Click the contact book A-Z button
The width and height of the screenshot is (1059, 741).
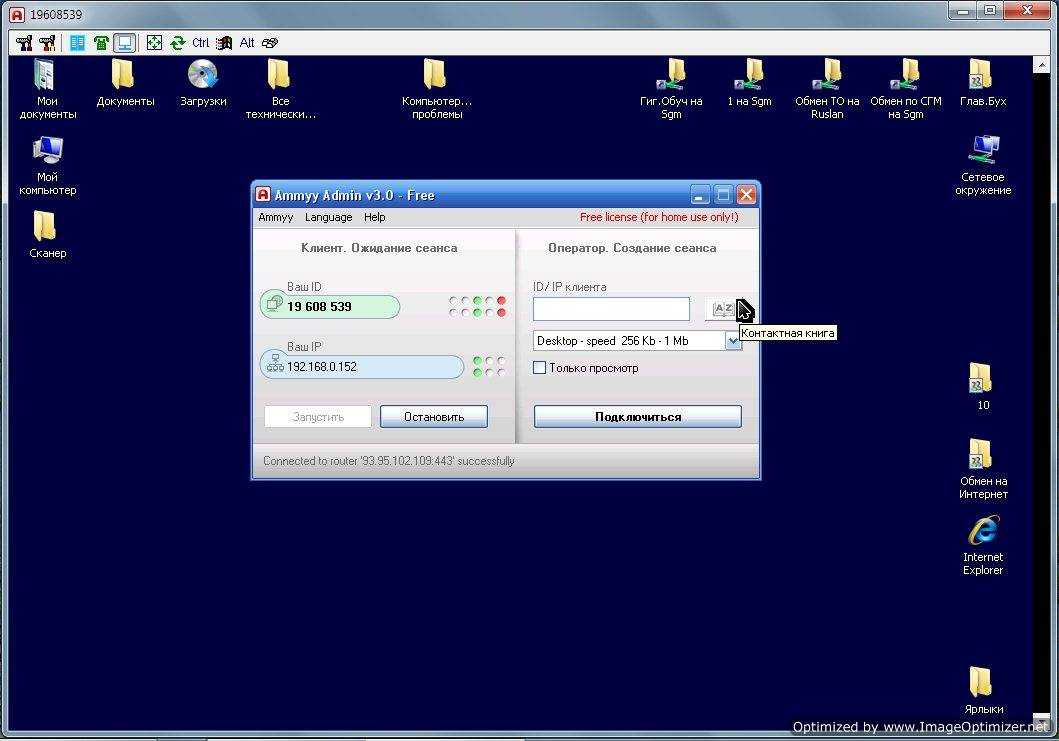pos(721,309)
